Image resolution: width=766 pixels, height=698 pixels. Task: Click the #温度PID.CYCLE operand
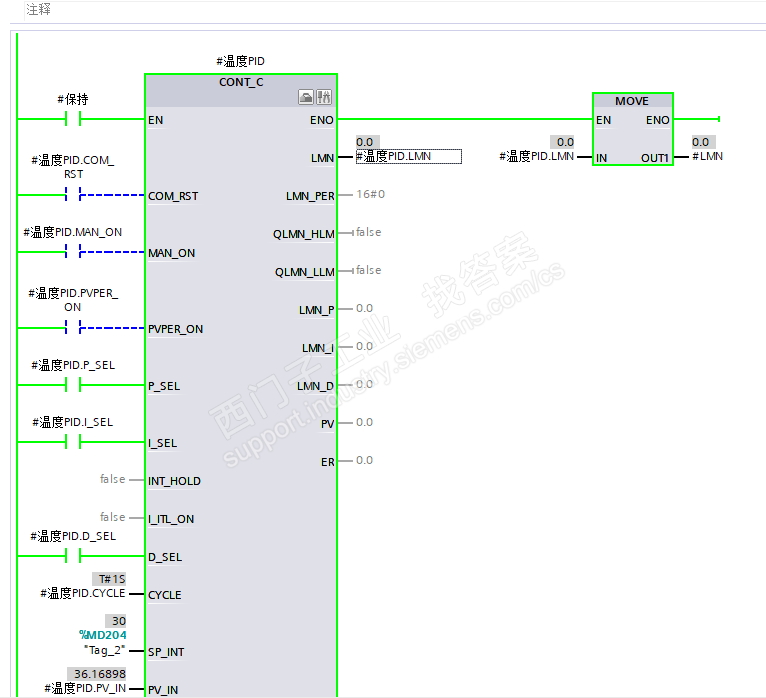click(x=83, y=593)
